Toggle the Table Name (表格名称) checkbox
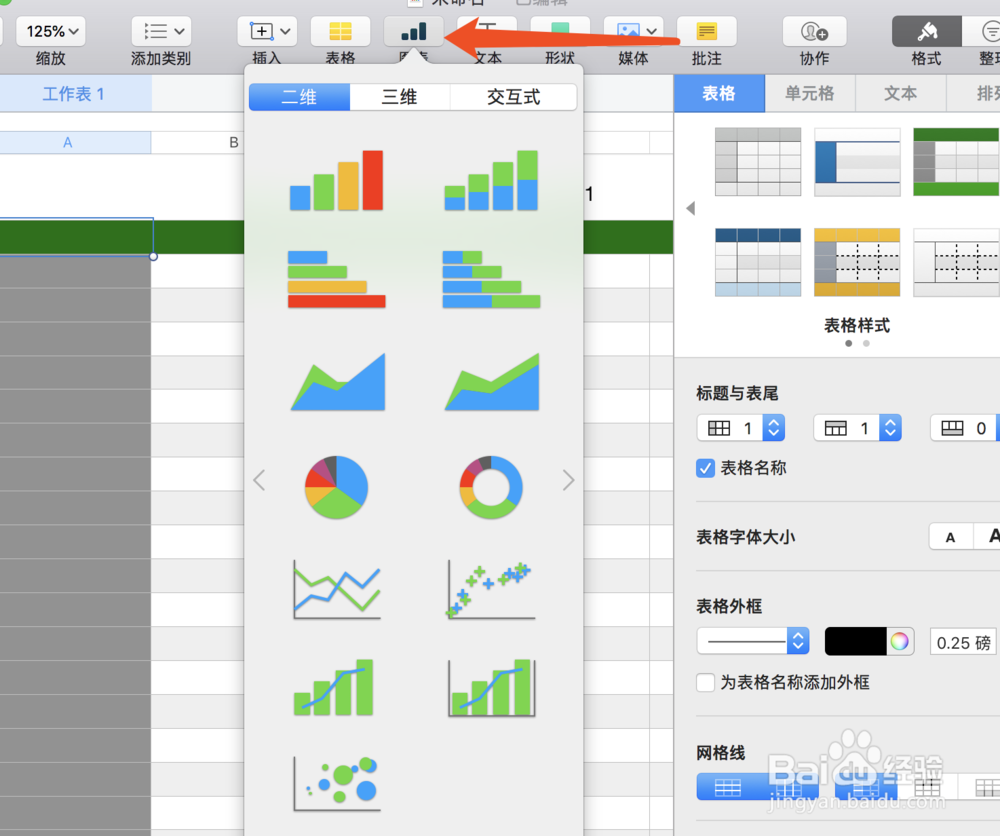Viewport: 1000px width, 836px height. click(x=705, y=468)
